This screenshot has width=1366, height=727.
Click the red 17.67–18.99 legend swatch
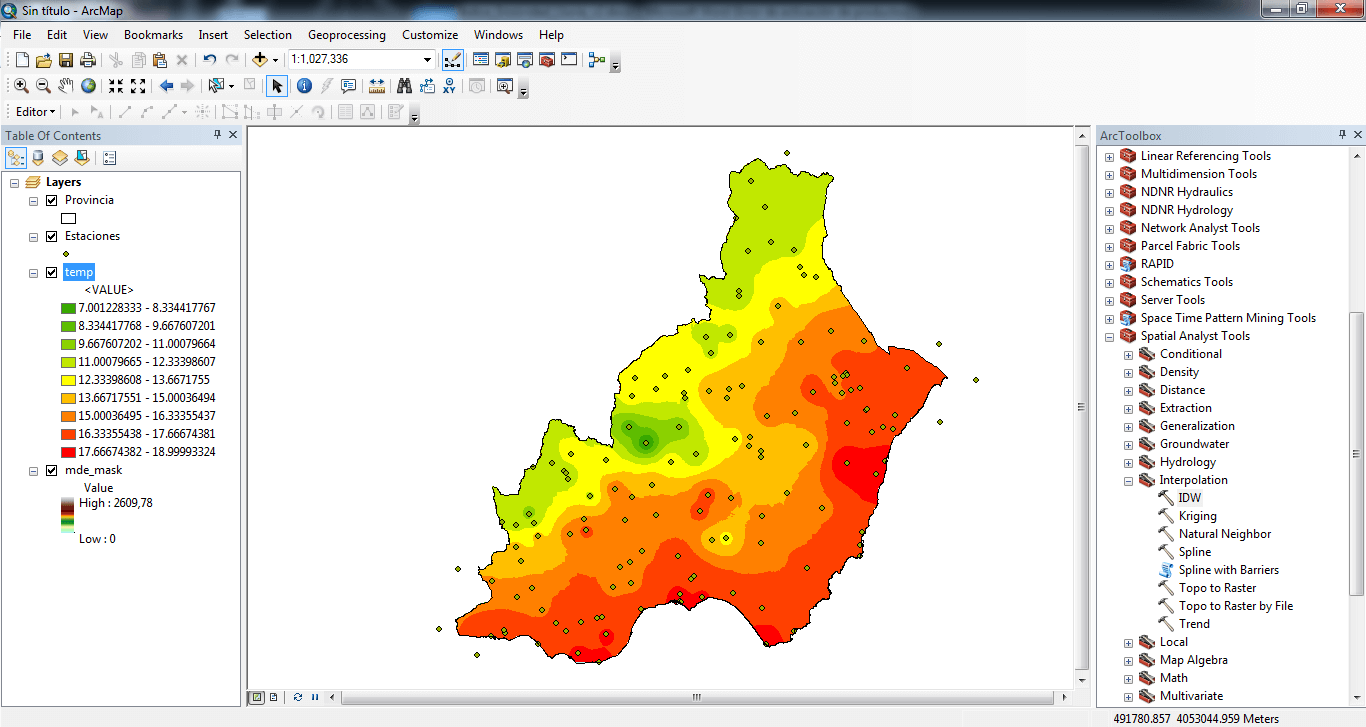(68, 452)
